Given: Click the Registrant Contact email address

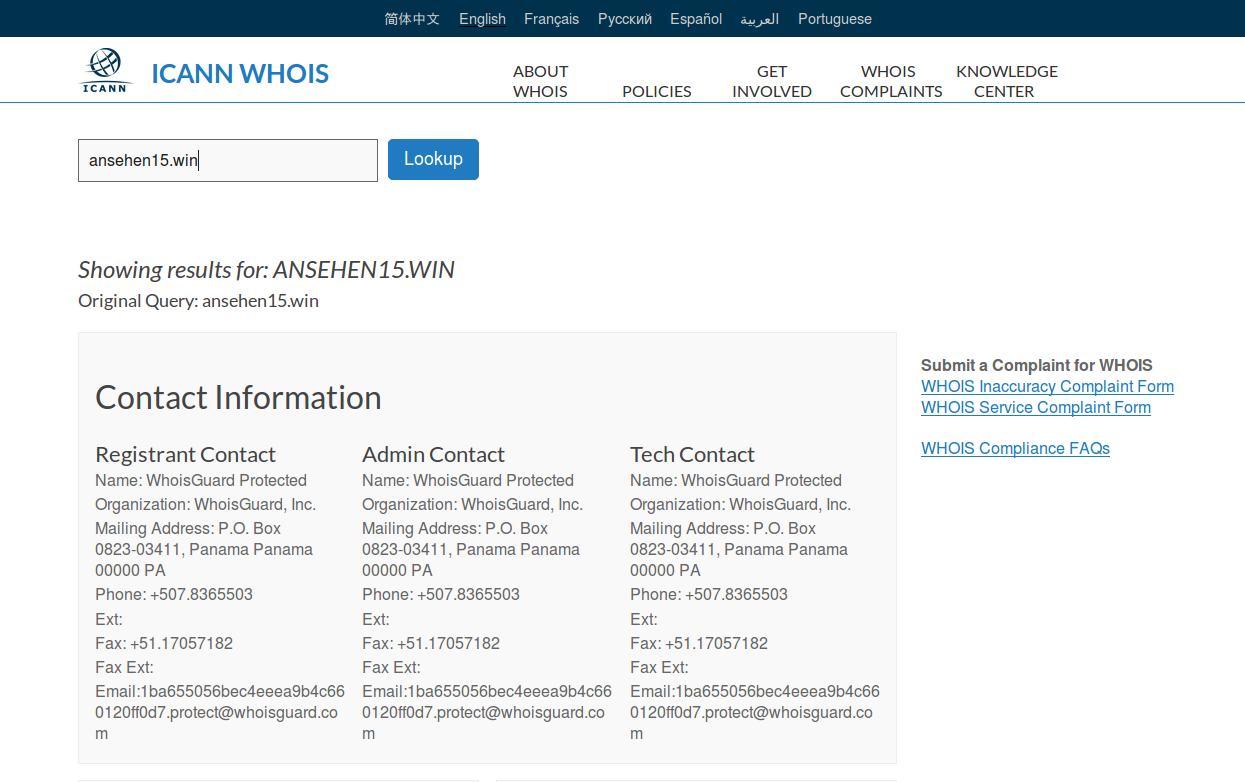Looking at the screenshot, I should (x=220, y=712).
